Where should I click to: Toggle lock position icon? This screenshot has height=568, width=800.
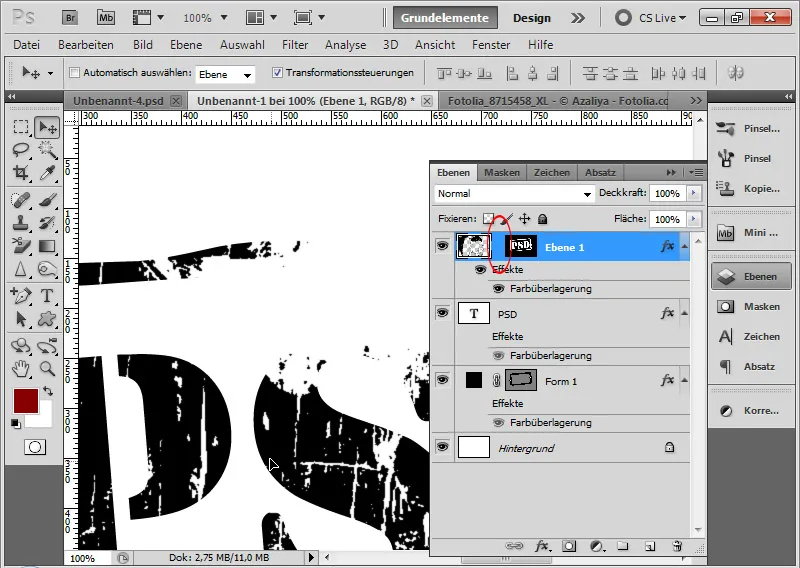coord(524,219)
